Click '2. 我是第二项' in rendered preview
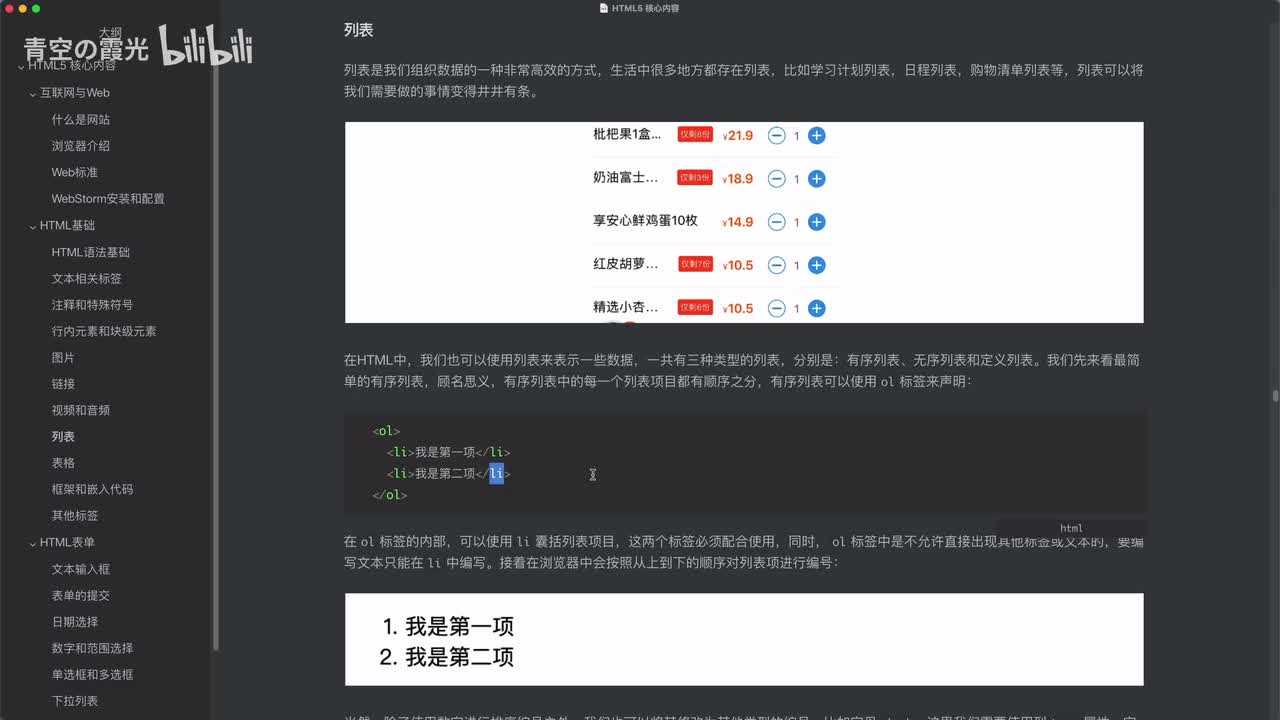Screen dimensions: 1280x720 tap(447, 657)
